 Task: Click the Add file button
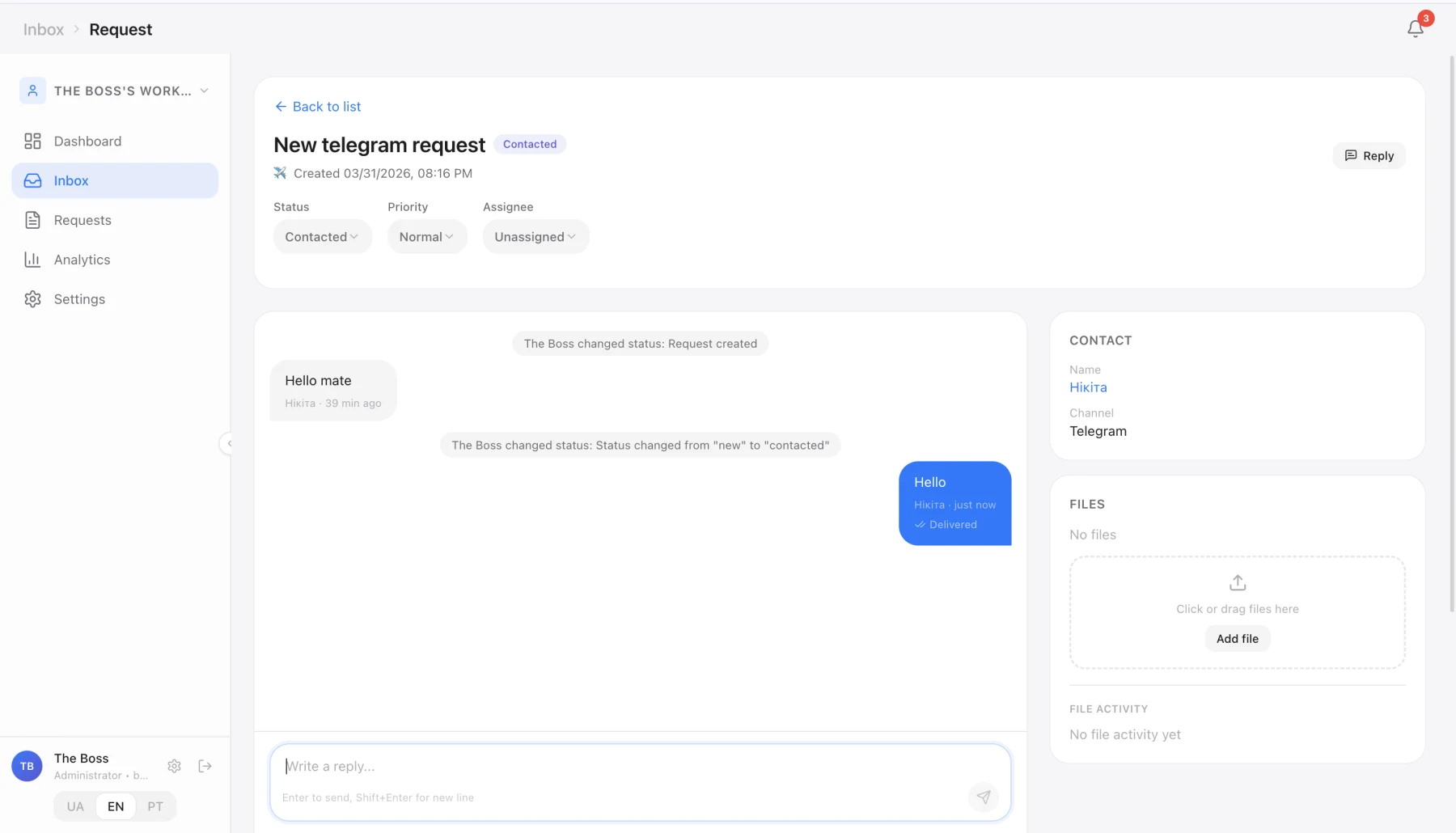coord(1238,639)
